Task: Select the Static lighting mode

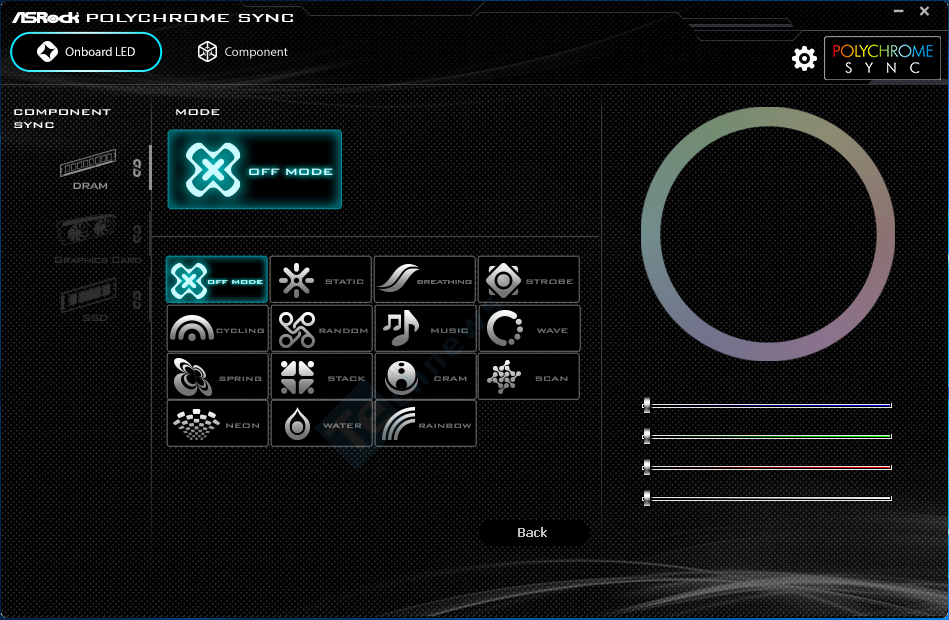Action: pos(321,280)
